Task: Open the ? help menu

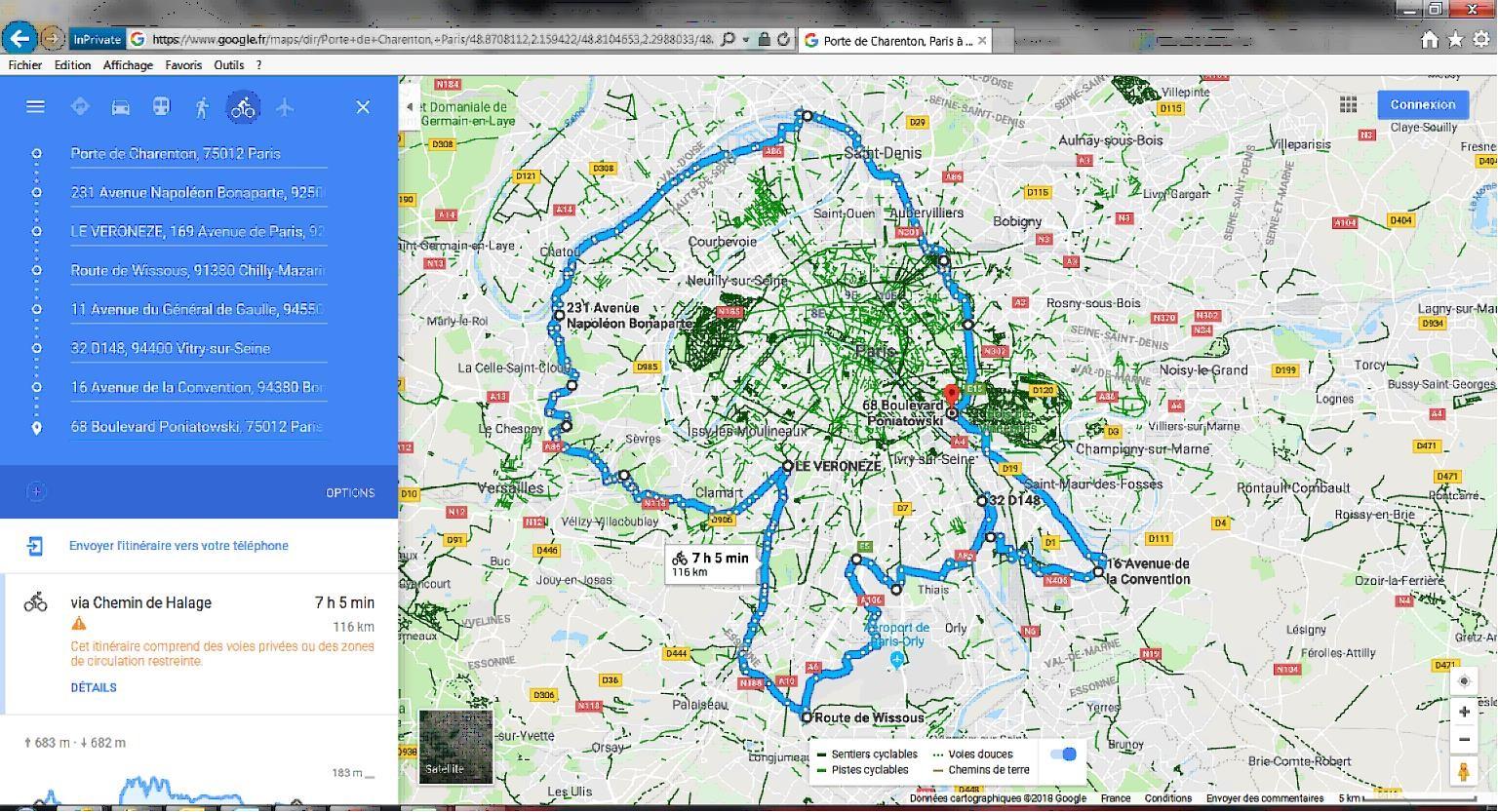Action: click(258, 65)
